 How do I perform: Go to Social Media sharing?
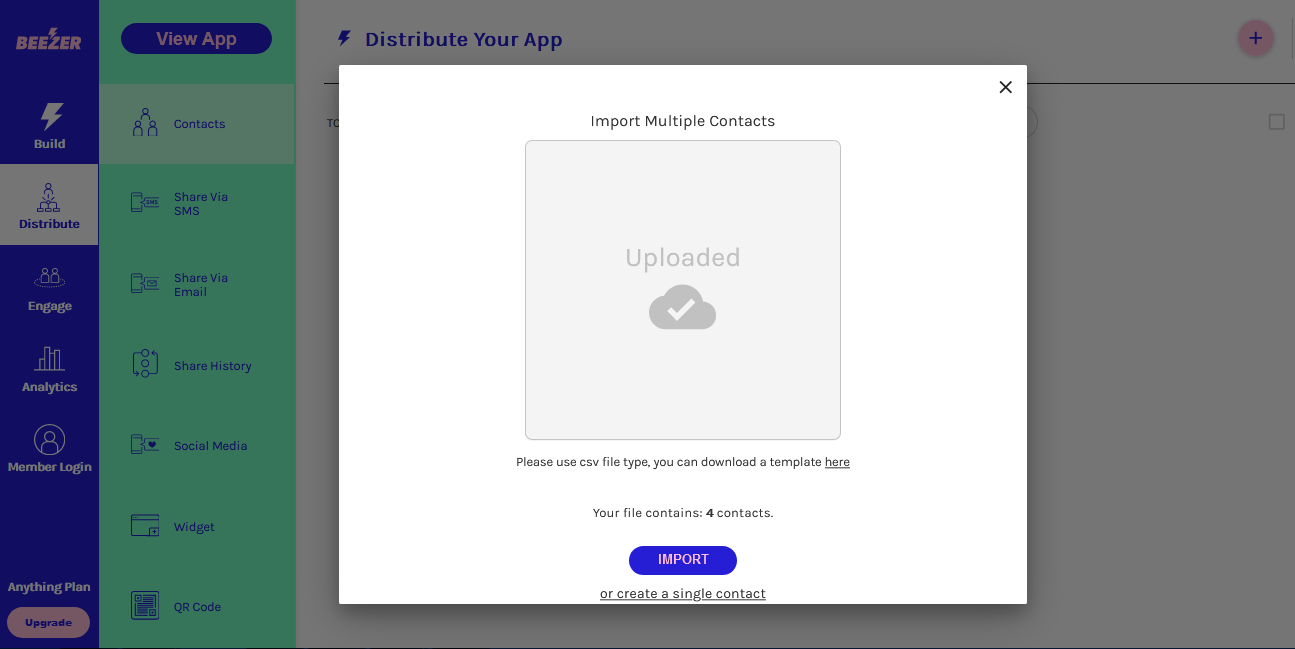point(210,446)
